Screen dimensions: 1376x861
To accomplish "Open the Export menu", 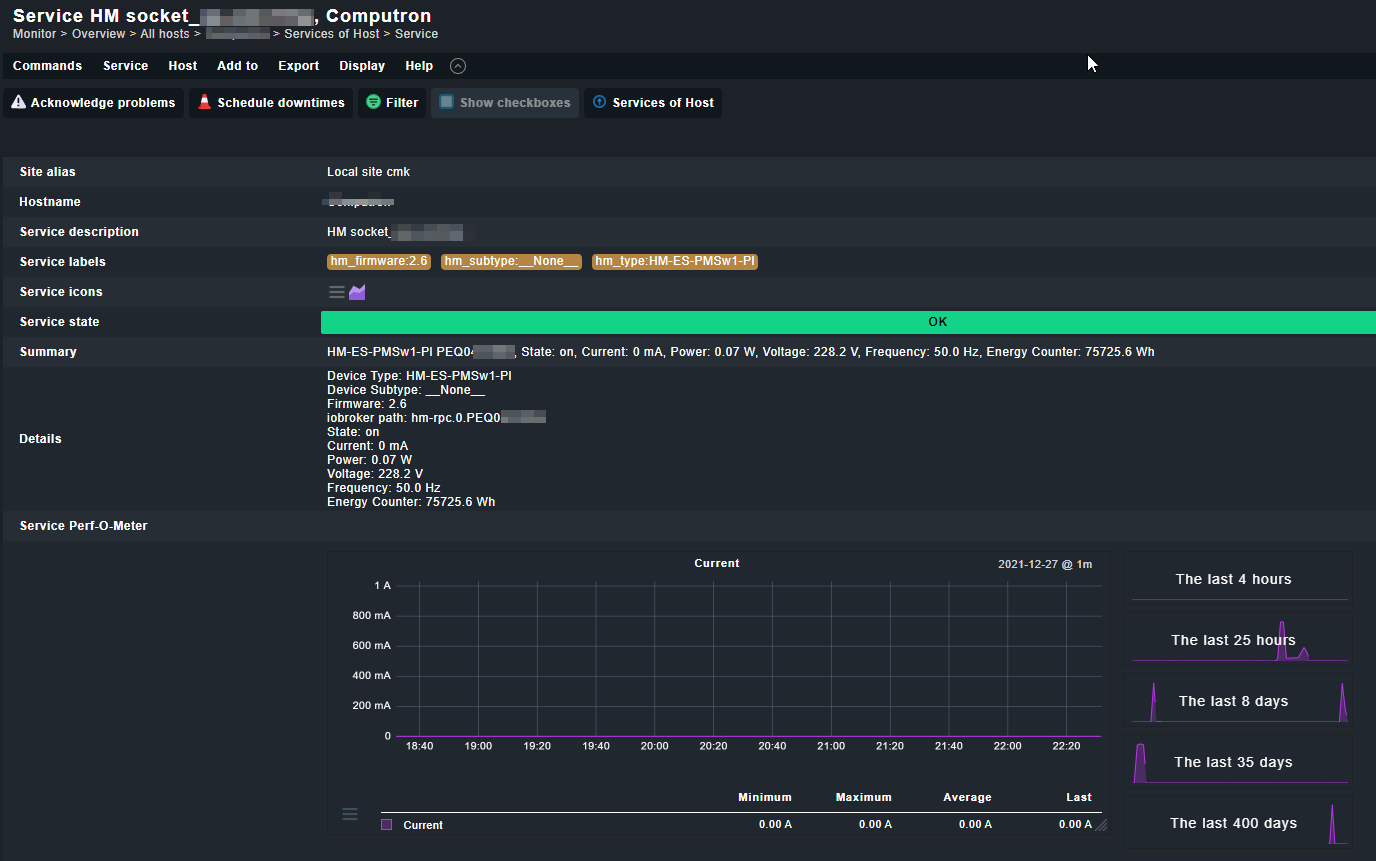I will click(298, 66).
